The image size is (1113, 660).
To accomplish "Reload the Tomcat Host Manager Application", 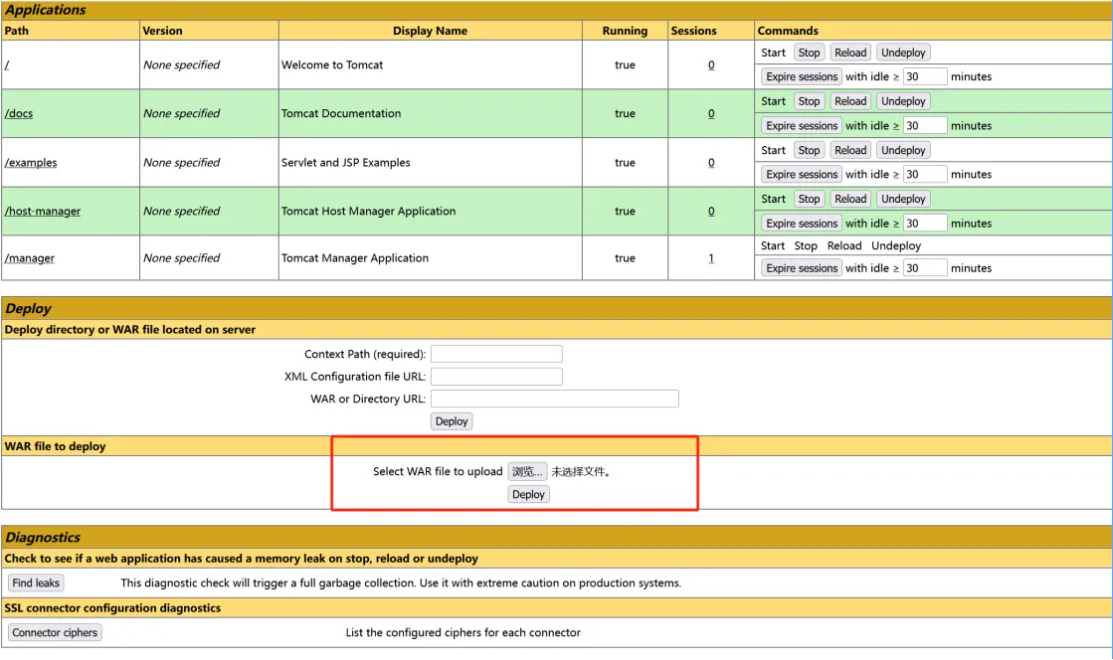I will (x=850, y=199).
